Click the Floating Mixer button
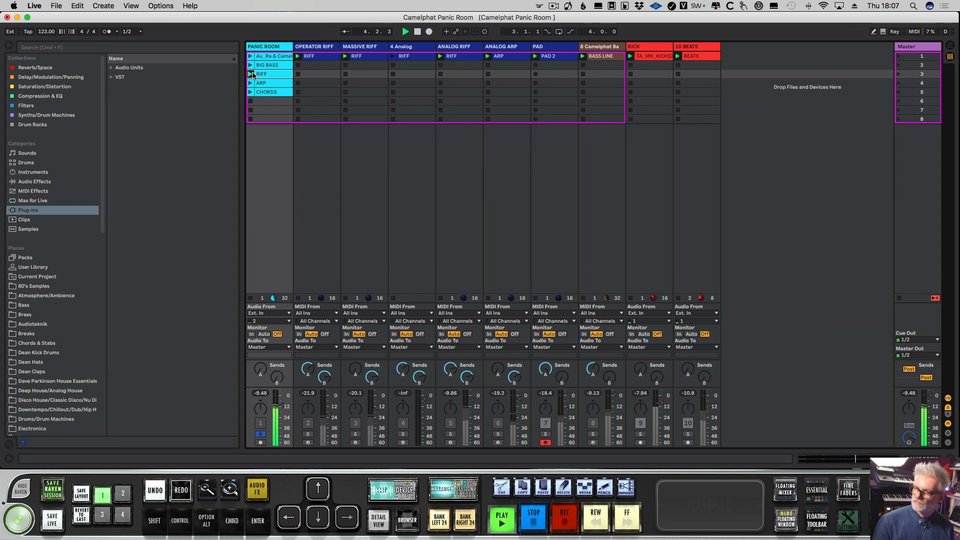960x540 pixels. (786, 489)
